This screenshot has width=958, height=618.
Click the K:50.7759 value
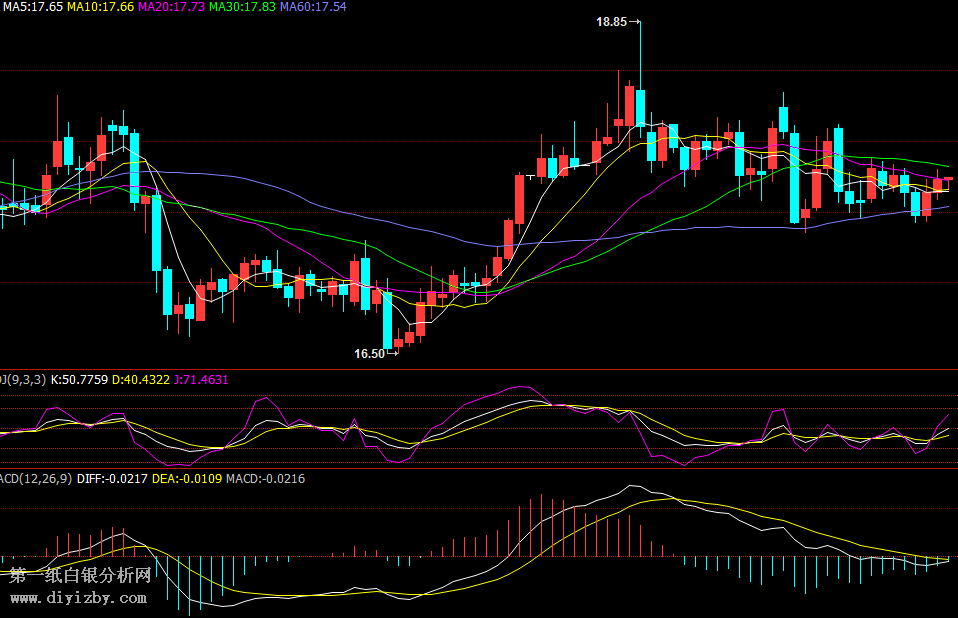79,380
